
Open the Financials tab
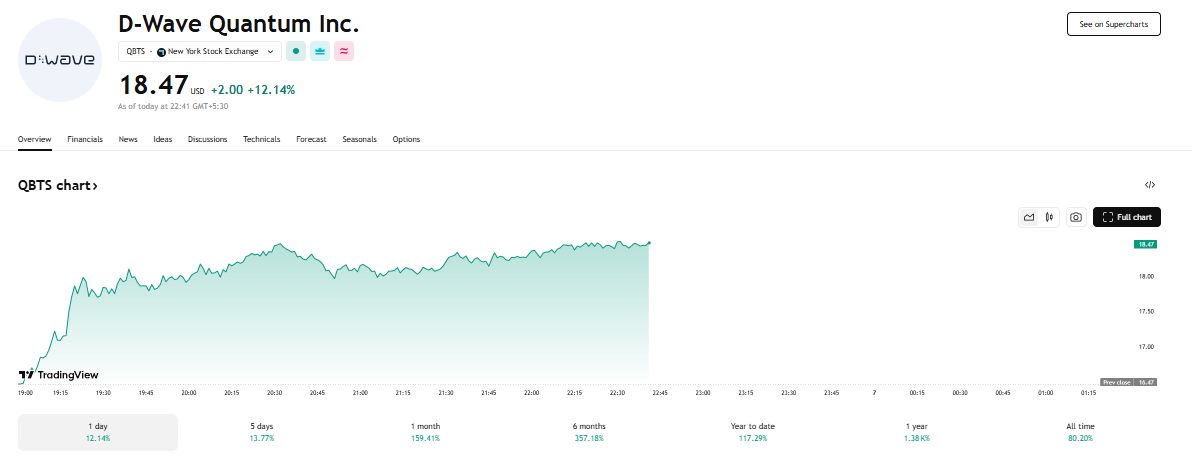click(x=85, y=139)
